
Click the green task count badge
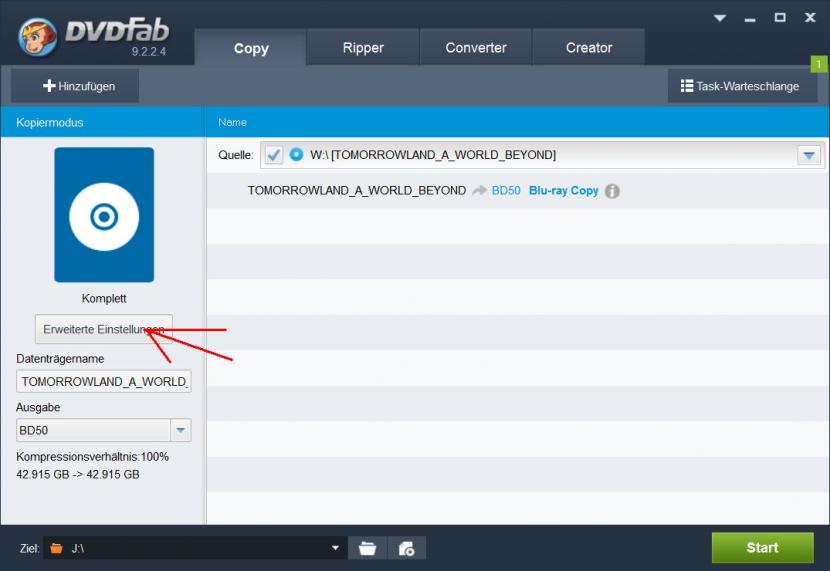(818, 64)
